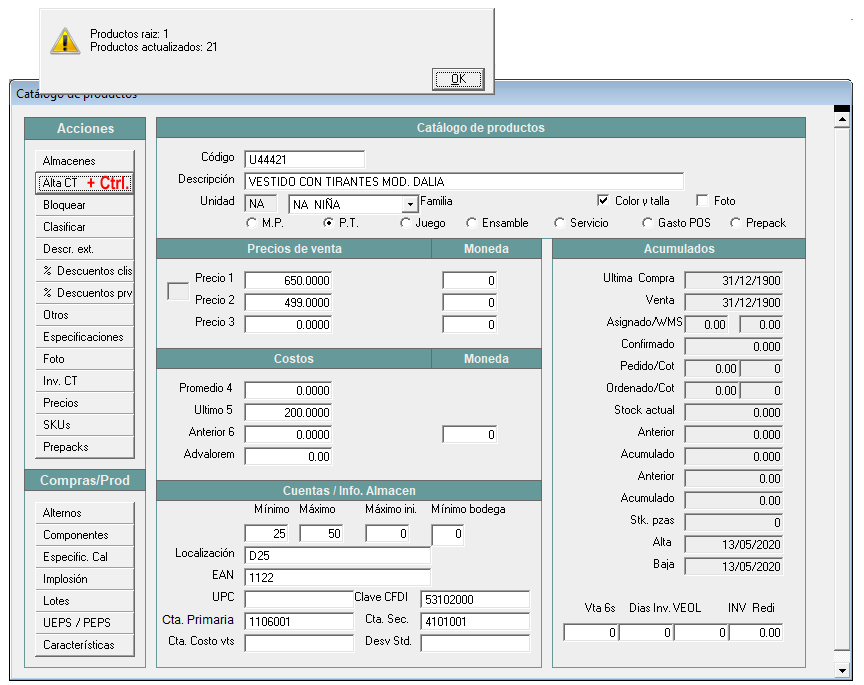Click the Anterior 6 cost field
Screen dimensions: 864x685
point(288,435)
